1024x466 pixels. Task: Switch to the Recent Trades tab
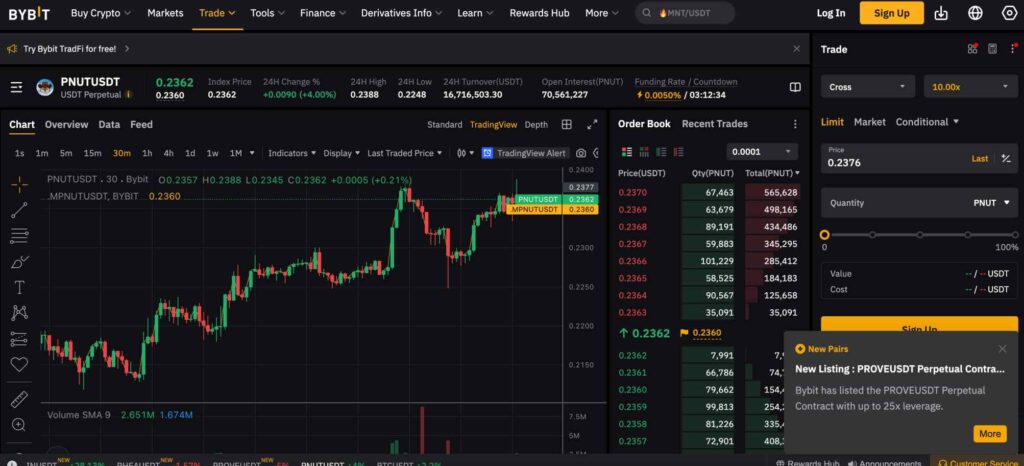tap(714, 124)
